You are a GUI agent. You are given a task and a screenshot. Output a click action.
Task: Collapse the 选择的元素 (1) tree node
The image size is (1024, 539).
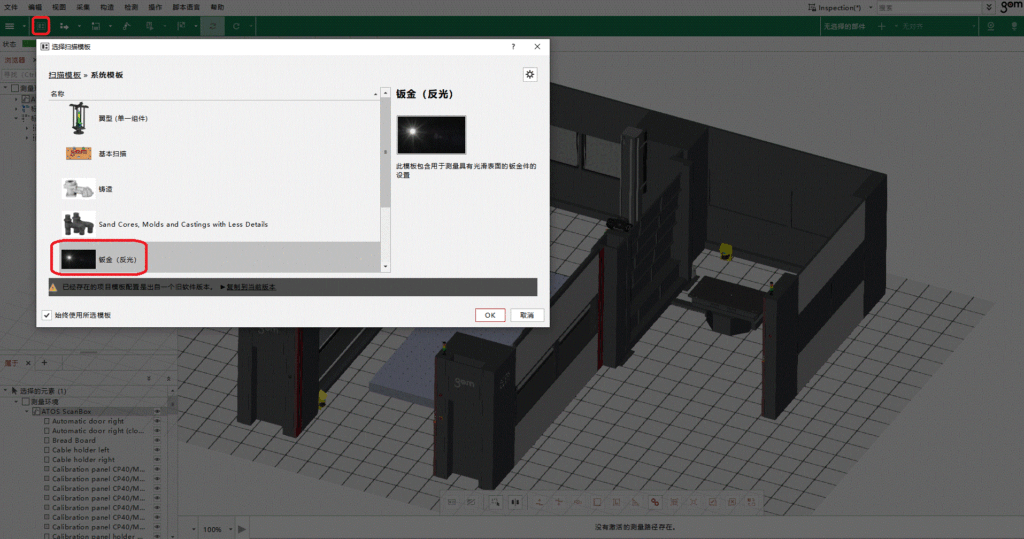click(6, 391)
